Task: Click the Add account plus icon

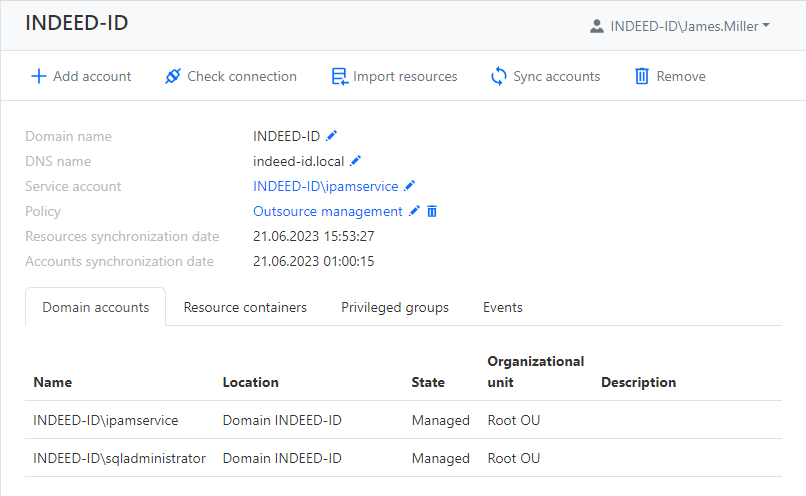Action: click(x=39, y=76)
